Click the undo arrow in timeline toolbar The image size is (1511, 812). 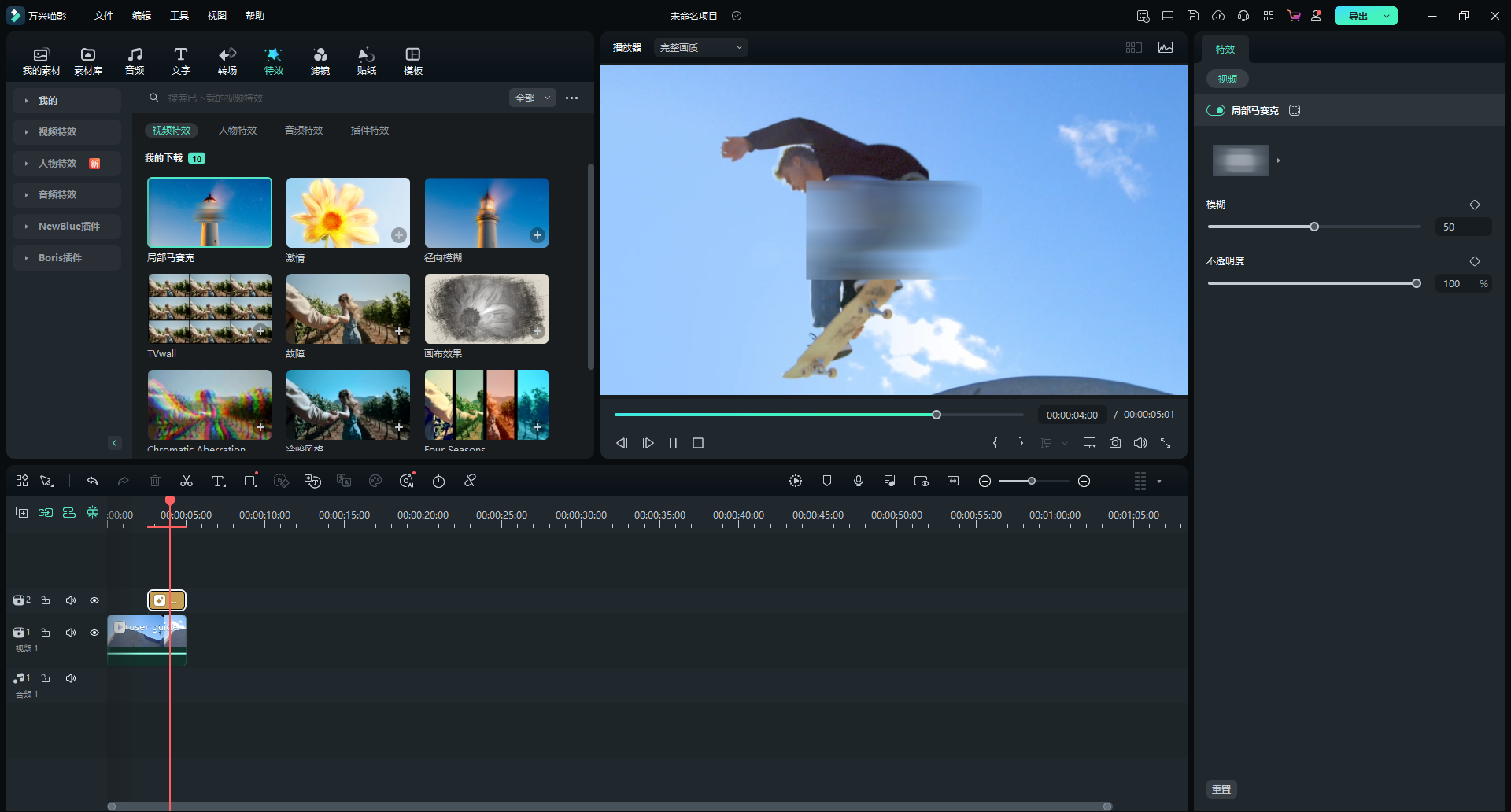pos(92,481)
